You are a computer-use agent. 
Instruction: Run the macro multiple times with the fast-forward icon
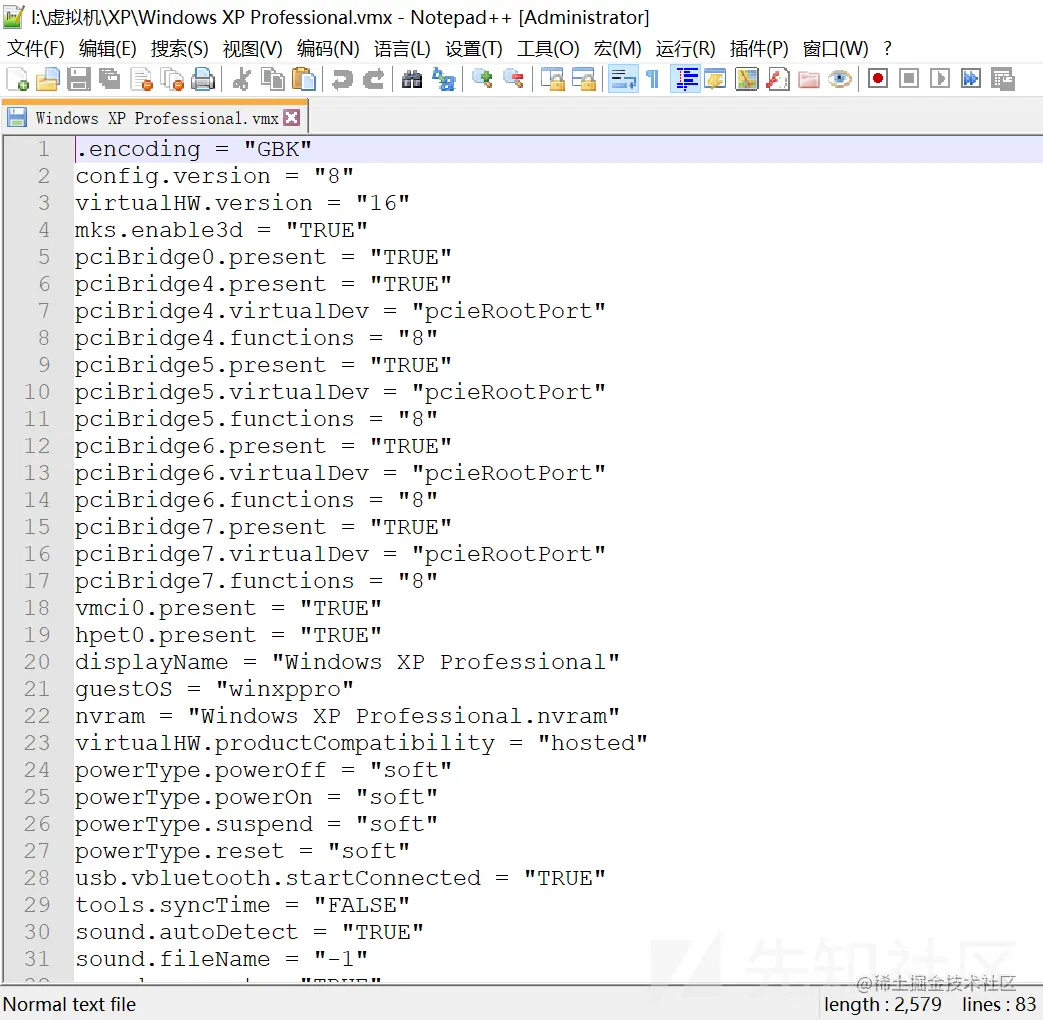971,79
